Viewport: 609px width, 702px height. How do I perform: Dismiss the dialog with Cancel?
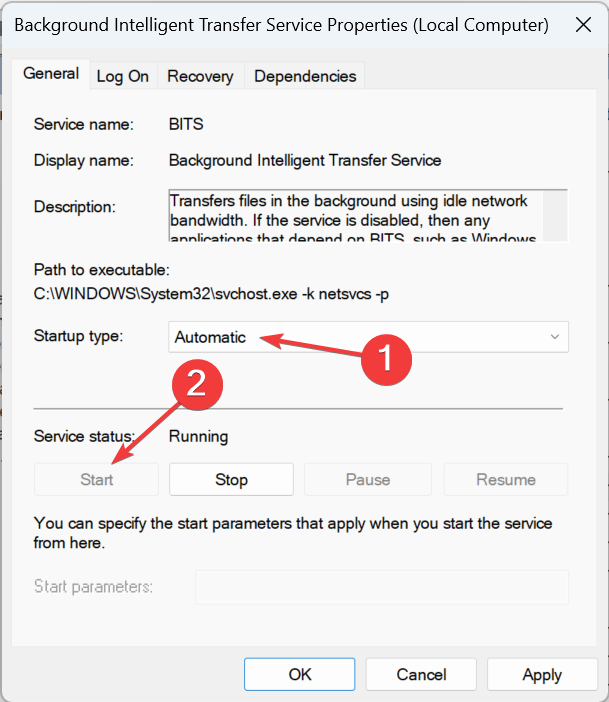coord(421,674)
